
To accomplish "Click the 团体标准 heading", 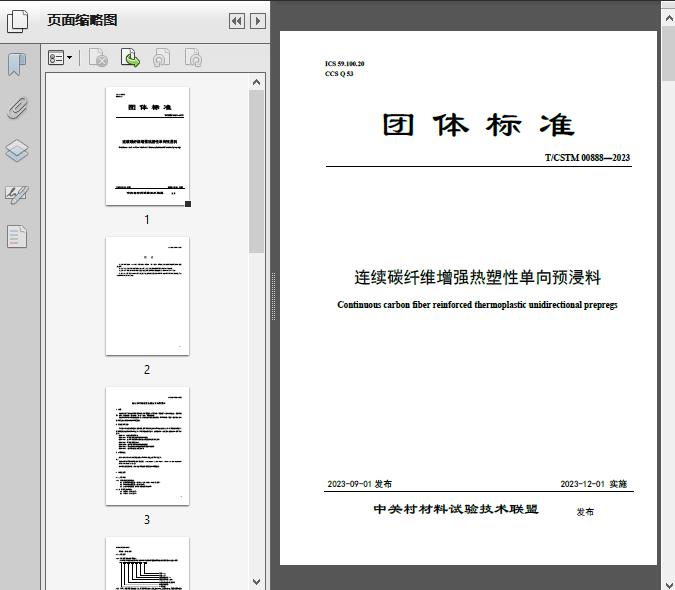I will point(478,125).
